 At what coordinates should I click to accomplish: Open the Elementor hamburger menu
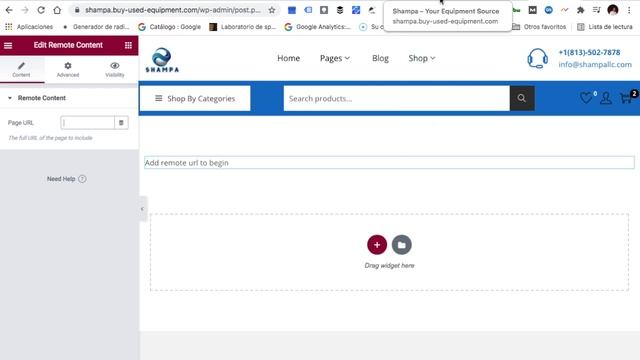tap(8, 45)
